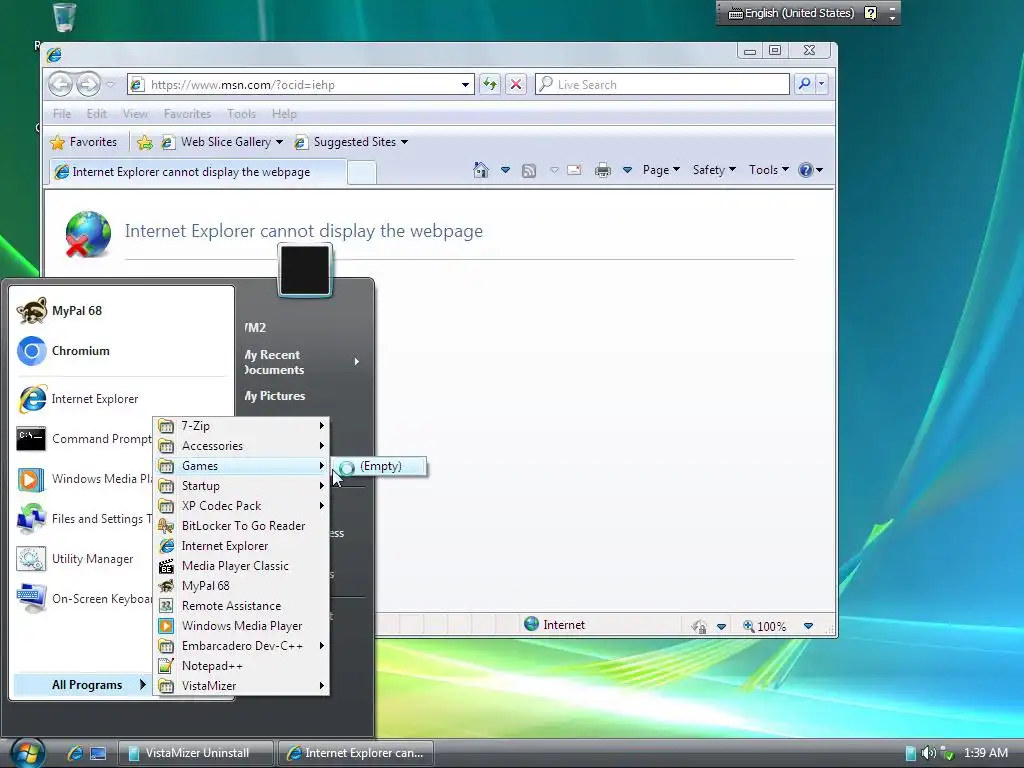Image resolution: width=1024 pixels, height=768 pixels.
Task: Launch MyPal 68 from All Programs list
Action: pos(241,586)
